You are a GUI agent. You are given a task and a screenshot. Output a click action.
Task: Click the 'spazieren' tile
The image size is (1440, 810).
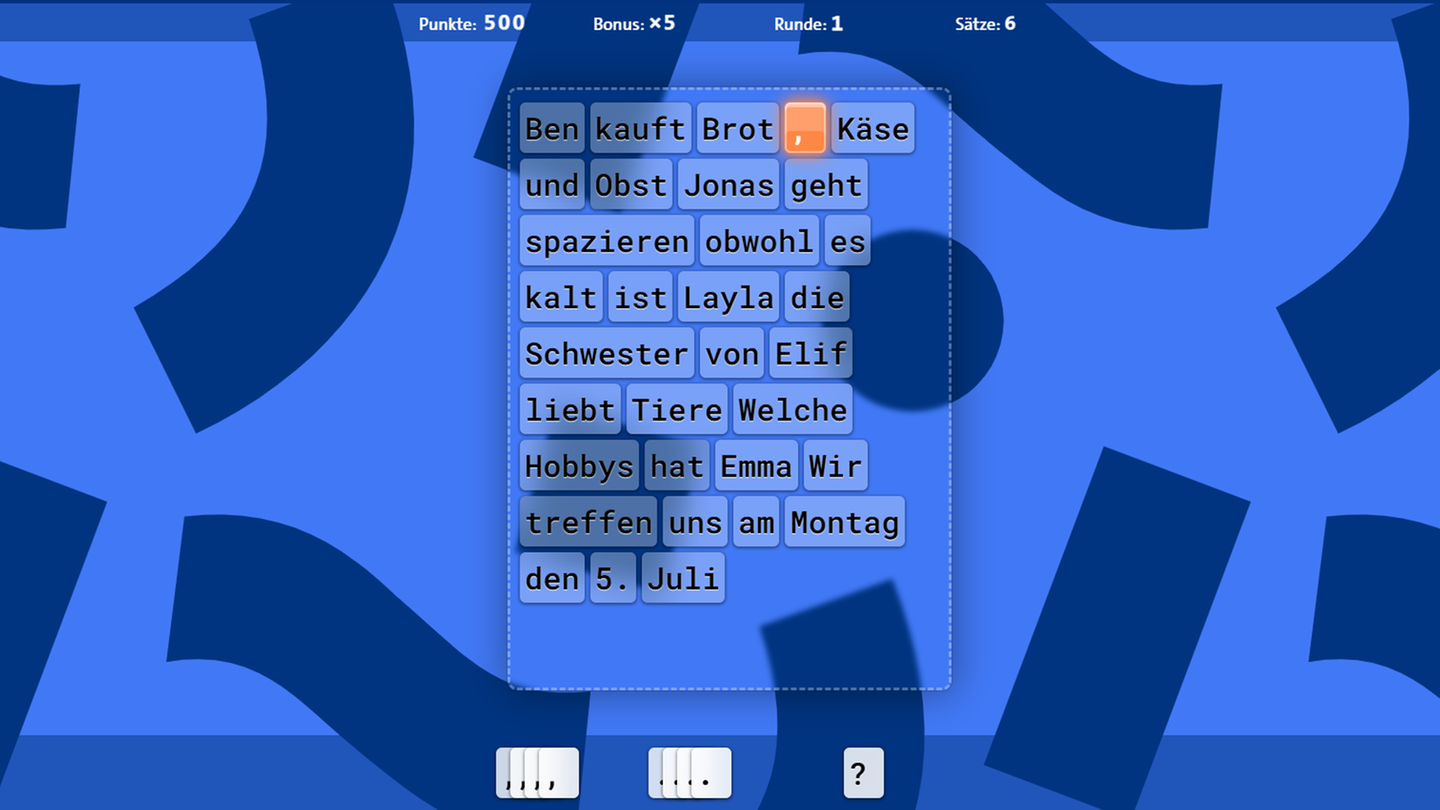point(607,241)
